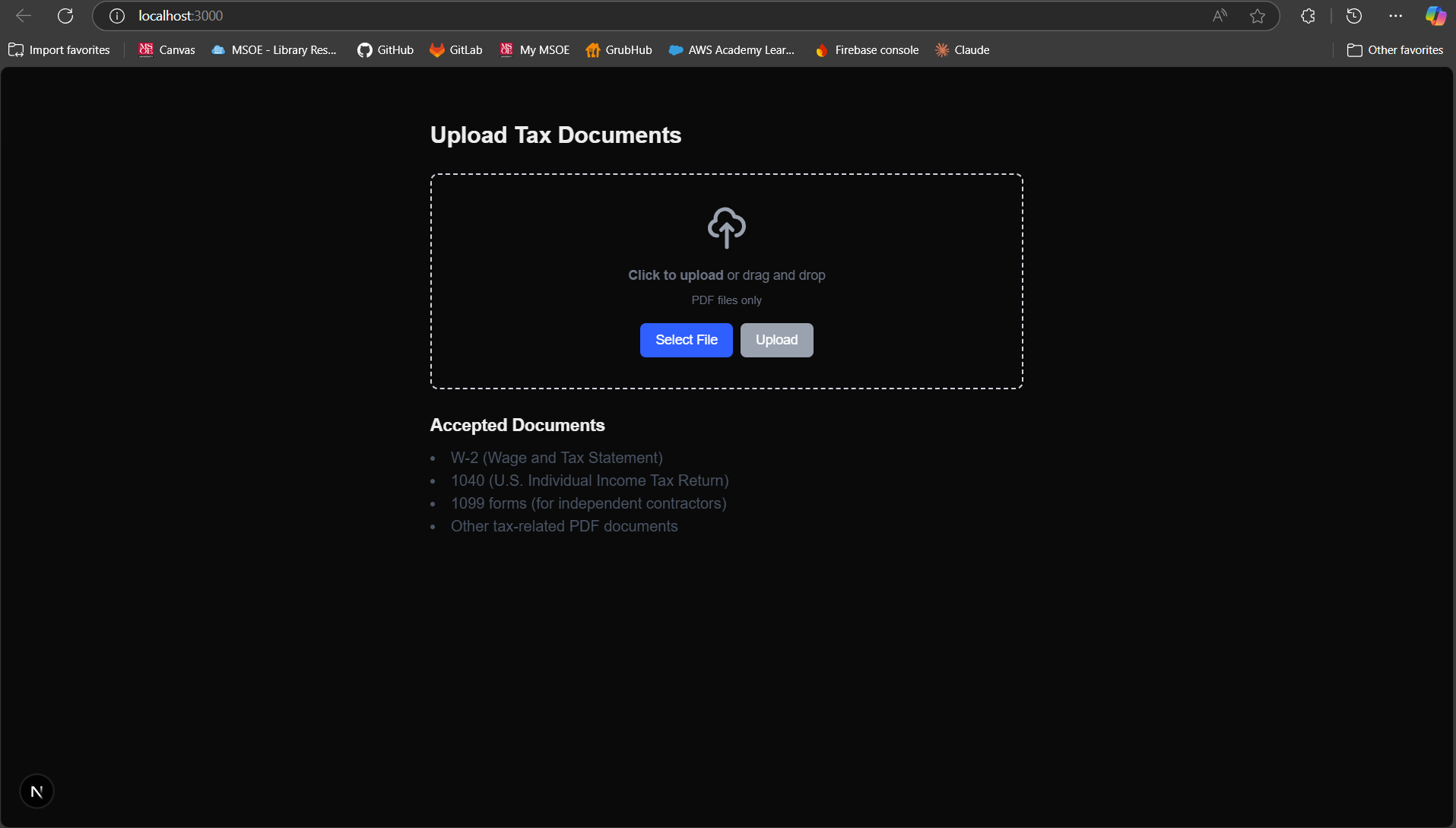Click the cloud upload icon
1456x828 pixels.
pyautogui.click(x=726, y=227)
